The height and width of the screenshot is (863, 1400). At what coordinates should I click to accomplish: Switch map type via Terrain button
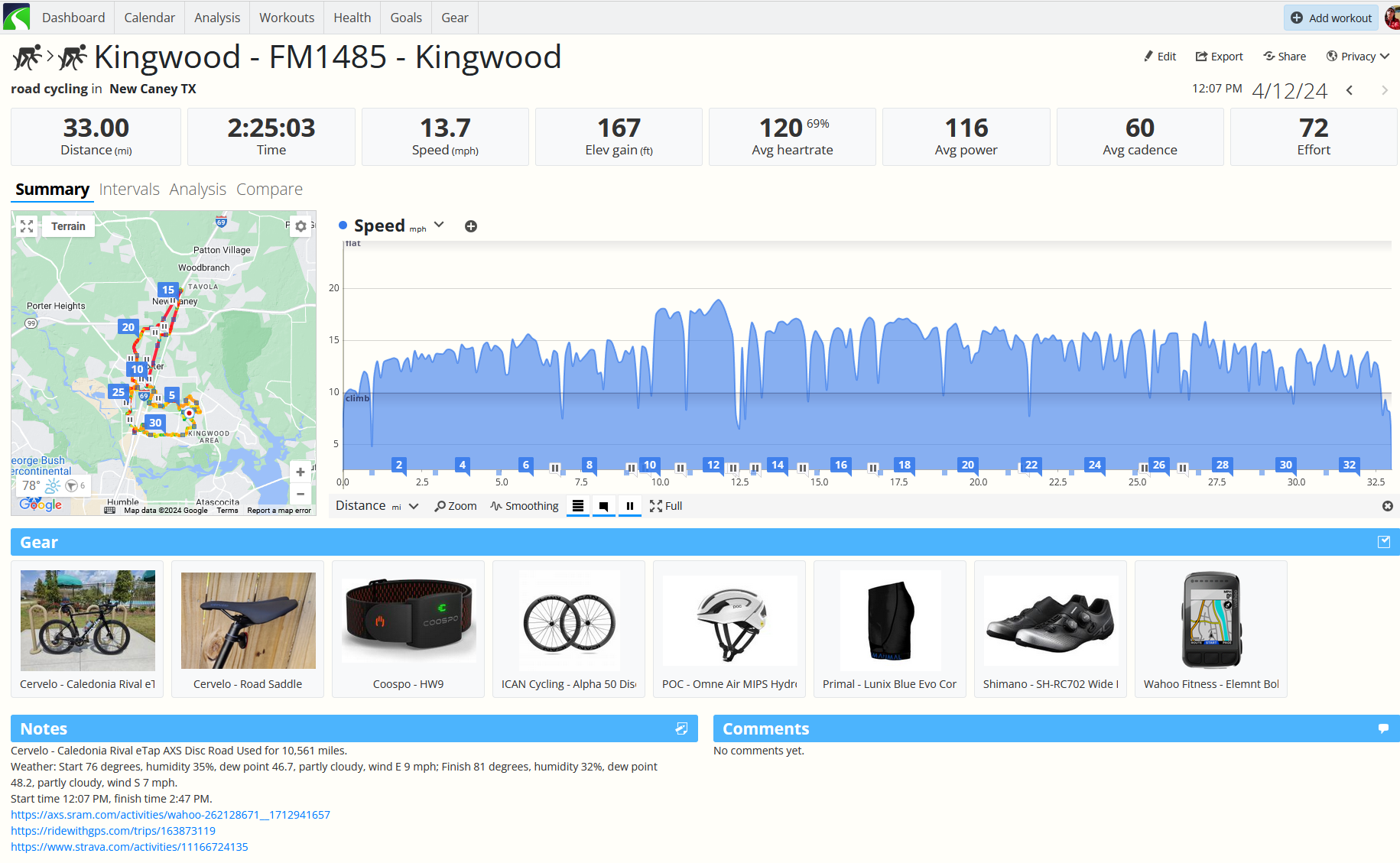tap(68, 226)
